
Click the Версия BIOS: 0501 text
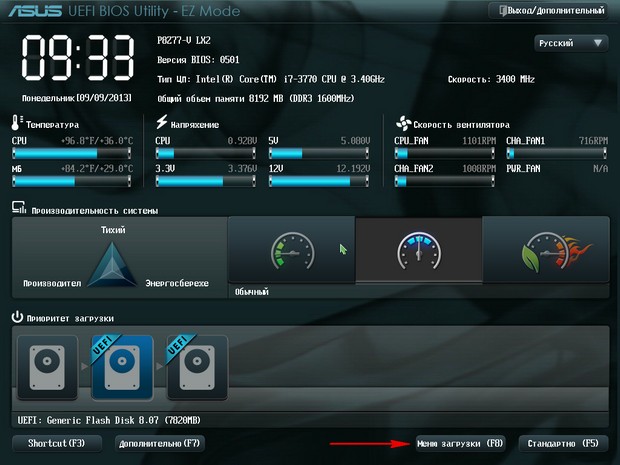pyautogui.click(x=198, y=60)
